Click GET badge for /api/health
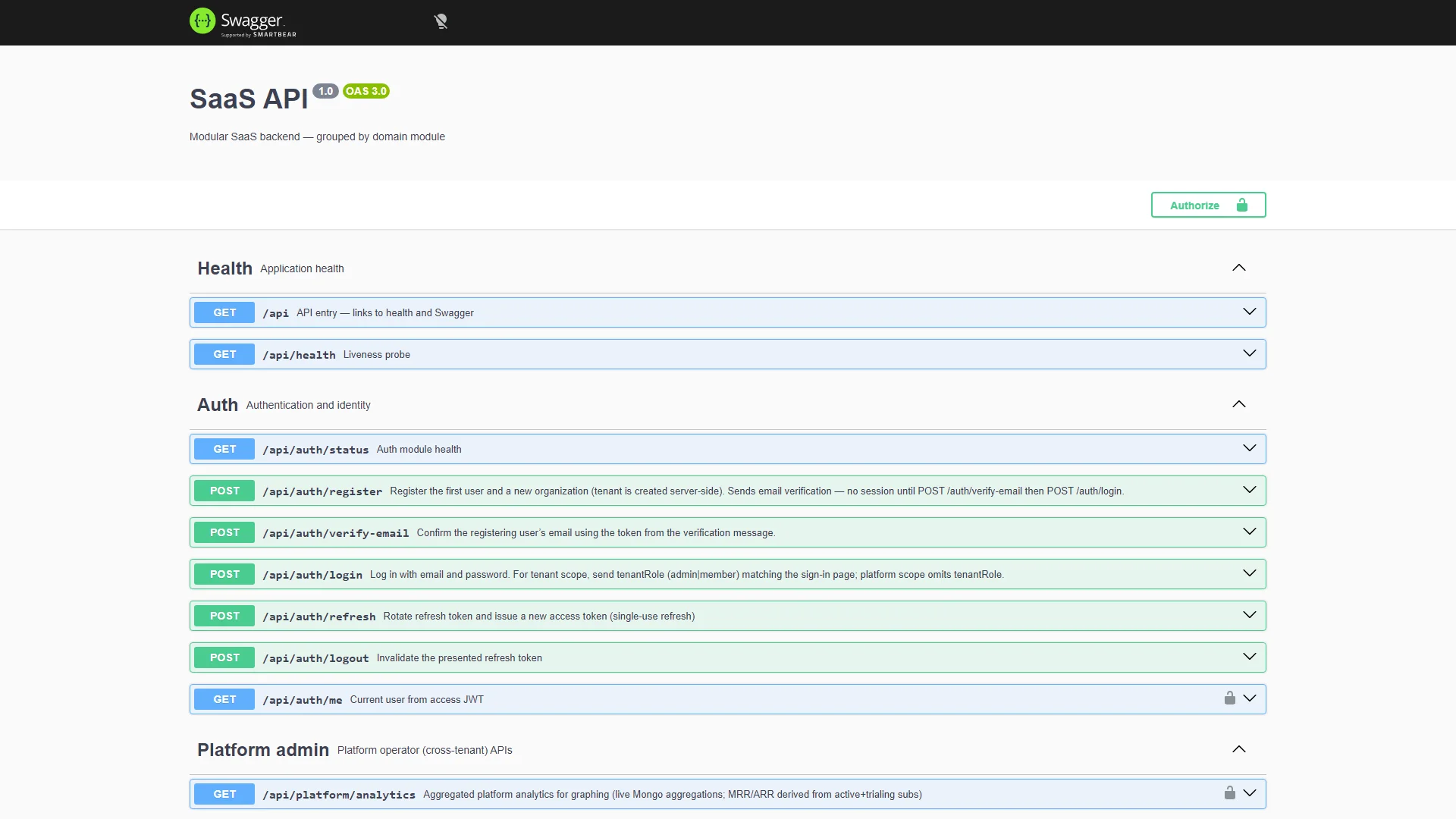The image size is (1456, 819). click(224, 354)
